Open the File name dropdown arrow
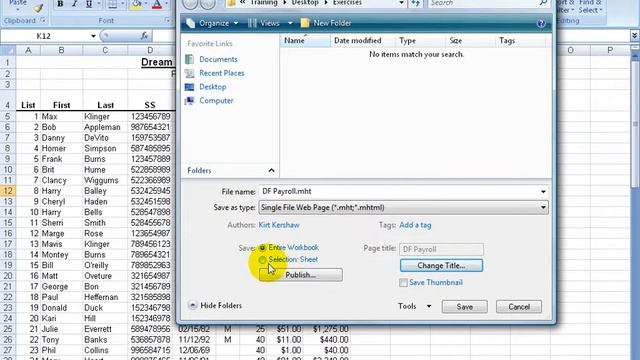The image size is (640, 360). 543,191
